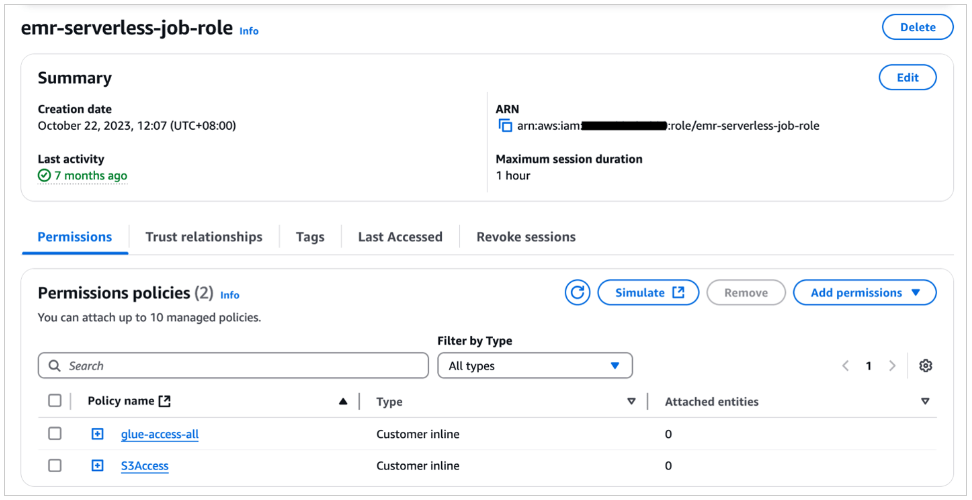Screen dimensions: 972x500
Task: Expand the S3Access policy row
Action: (97, 465)
